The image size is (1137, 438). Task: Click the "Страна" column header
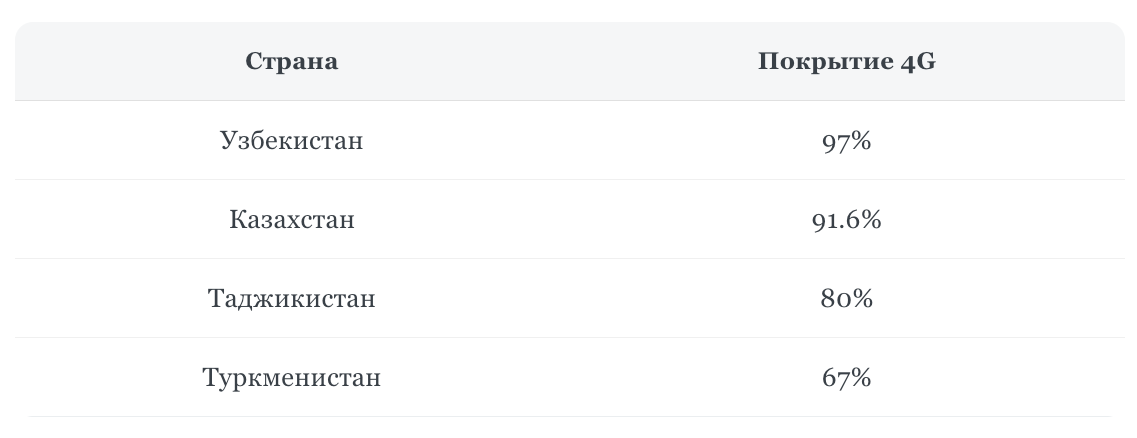point(291,62)
